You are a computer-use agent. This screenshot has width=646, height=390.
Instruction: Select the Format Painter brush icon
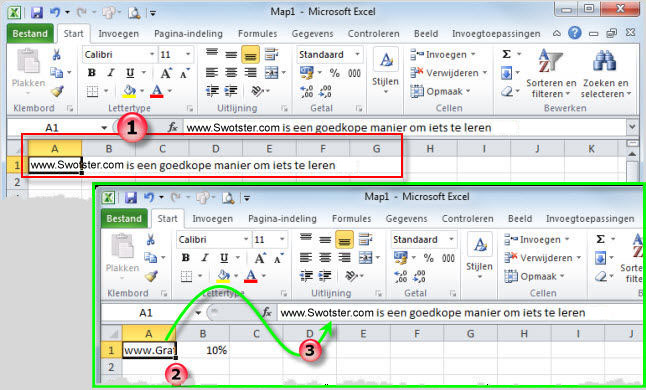pyautogui.click(x=57, y=91)
